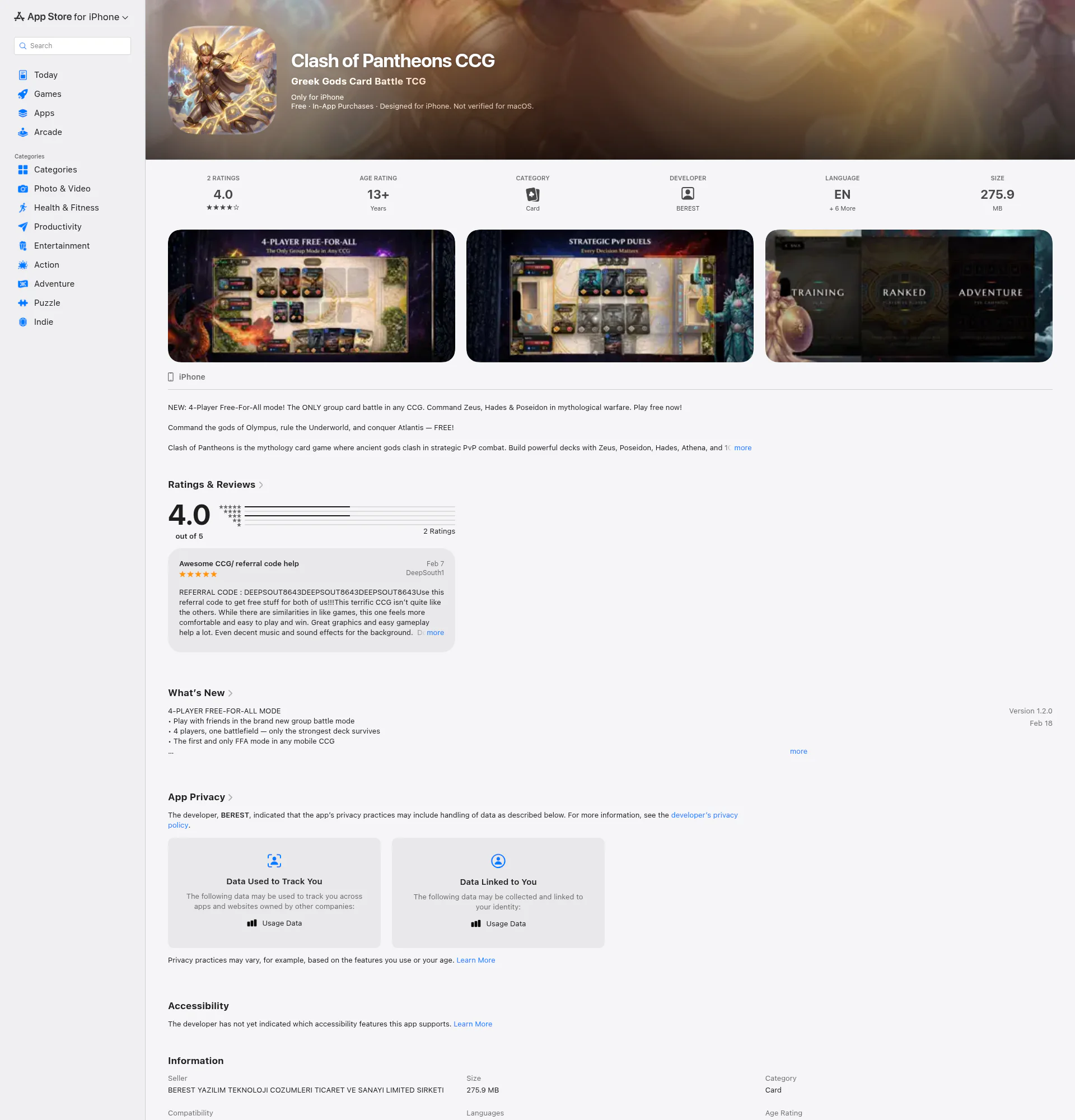Open the Action burst icon

click(23, 264)
